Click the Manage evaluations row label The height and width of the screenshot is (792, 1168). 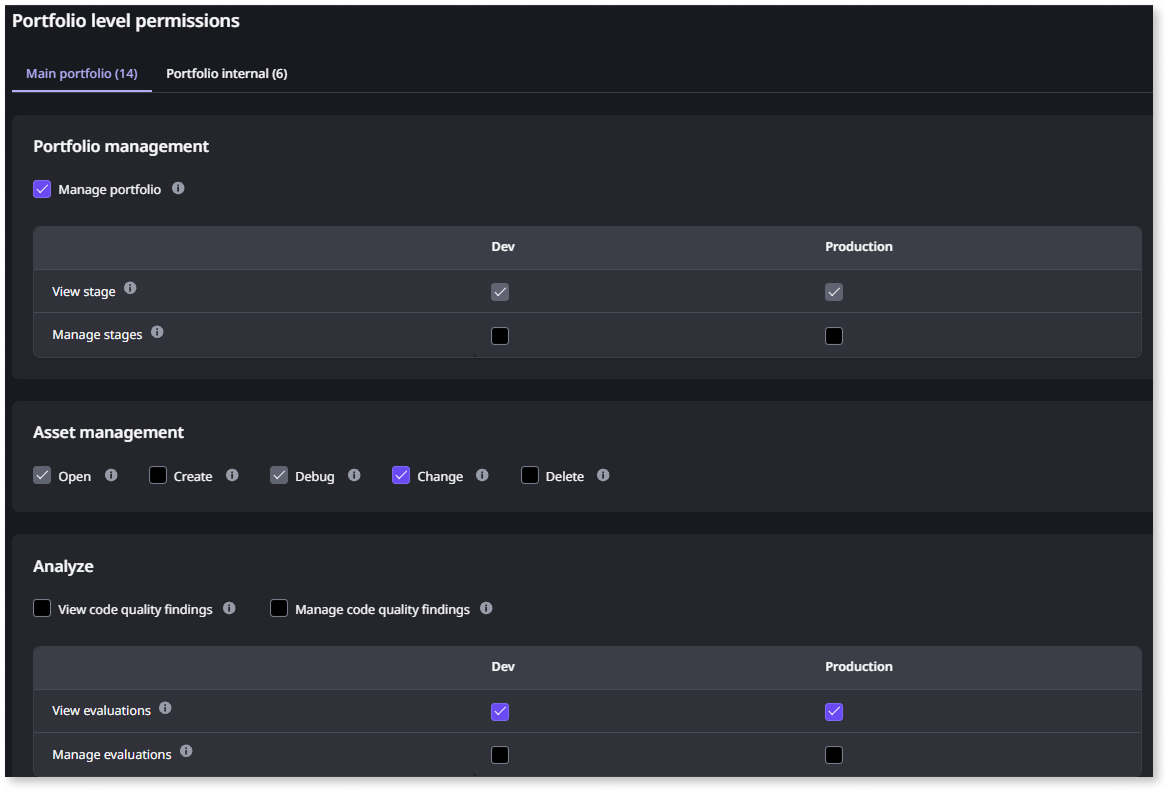112,755
